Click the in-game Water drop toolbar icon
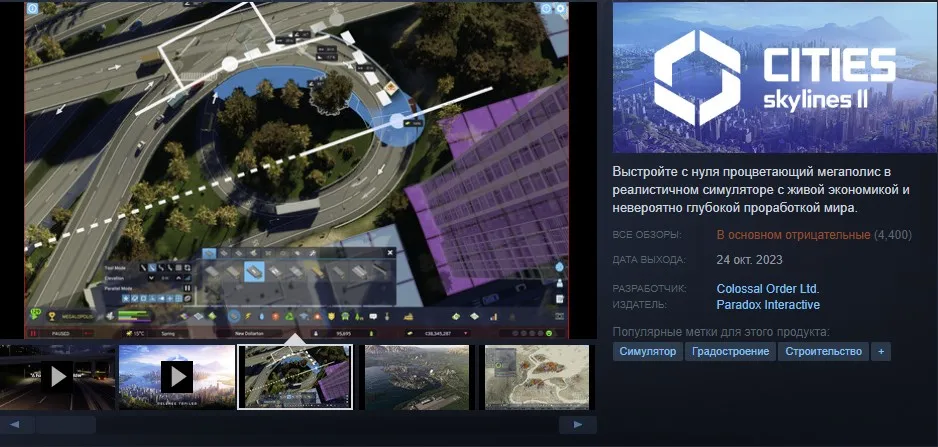This screenshot has height=447, width=938. (261, 316)
